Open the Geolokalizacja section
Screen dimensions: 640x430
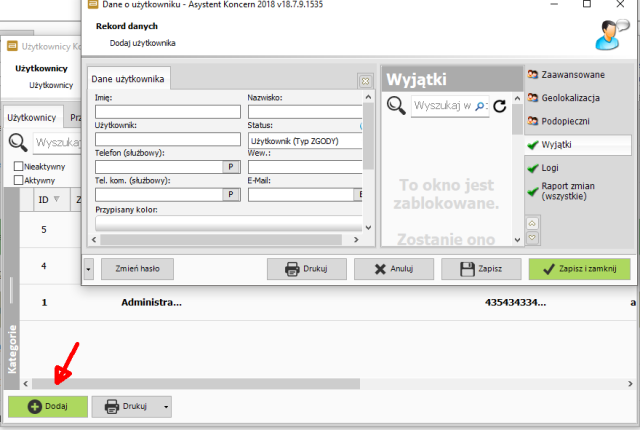point(563,98)
